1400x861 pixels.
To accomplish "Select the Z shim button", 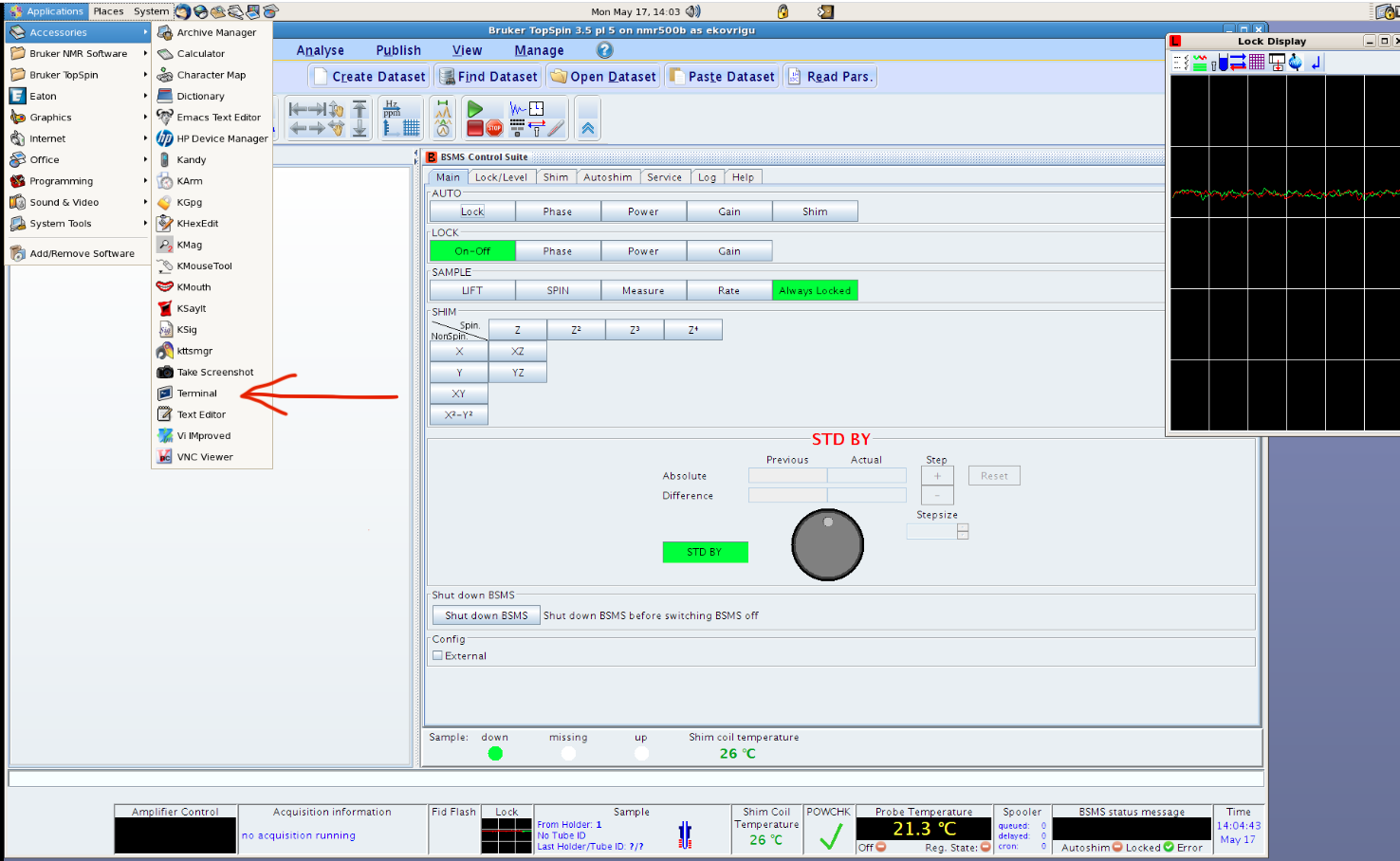I will point(518,330).
